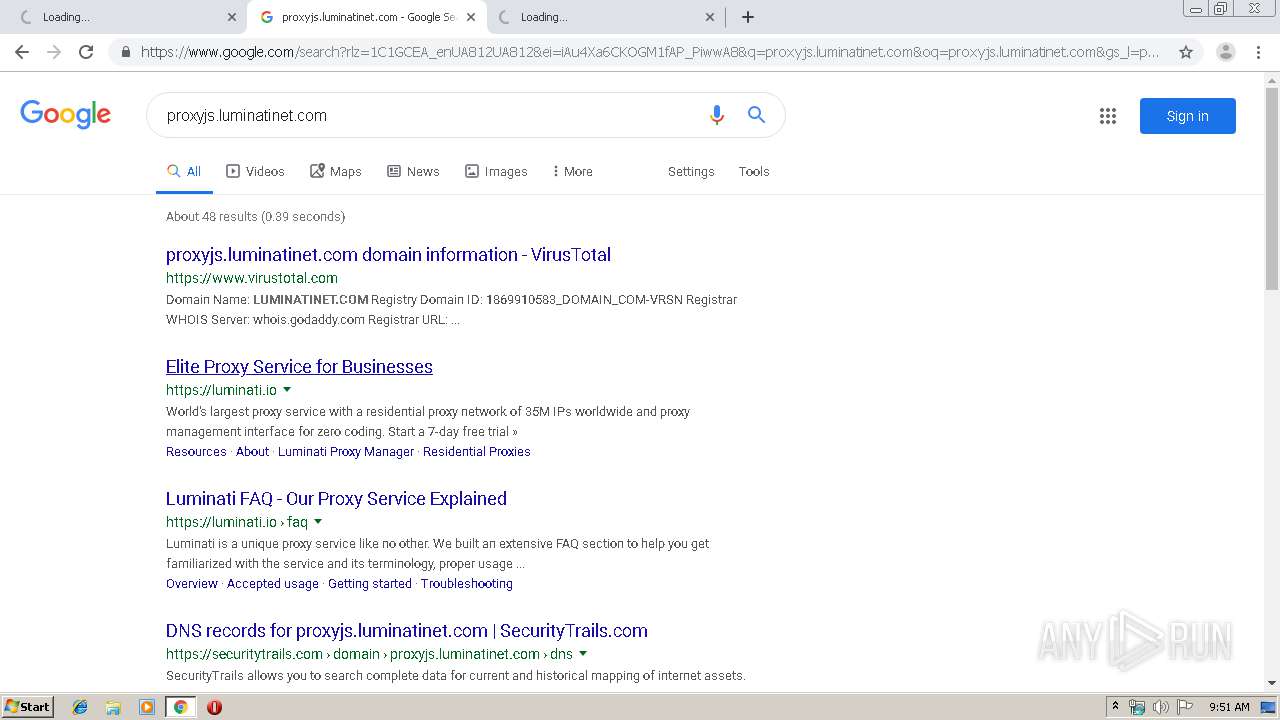Open the Google apps grid

[x=1107, y=116]
